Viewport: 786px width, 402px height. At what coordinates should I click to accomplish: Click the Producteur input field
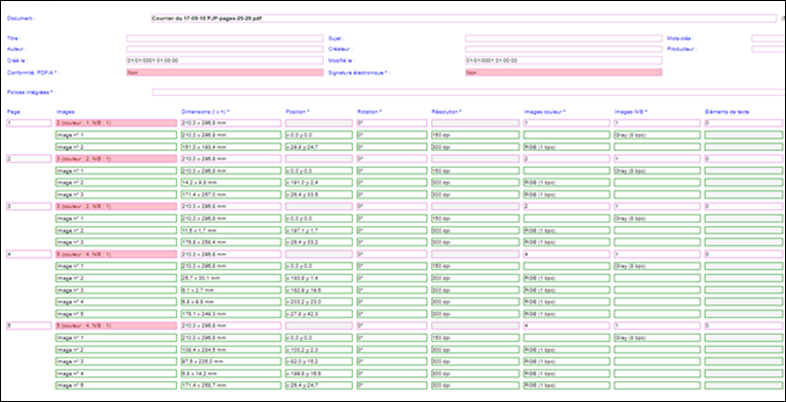tap(768, 48)
